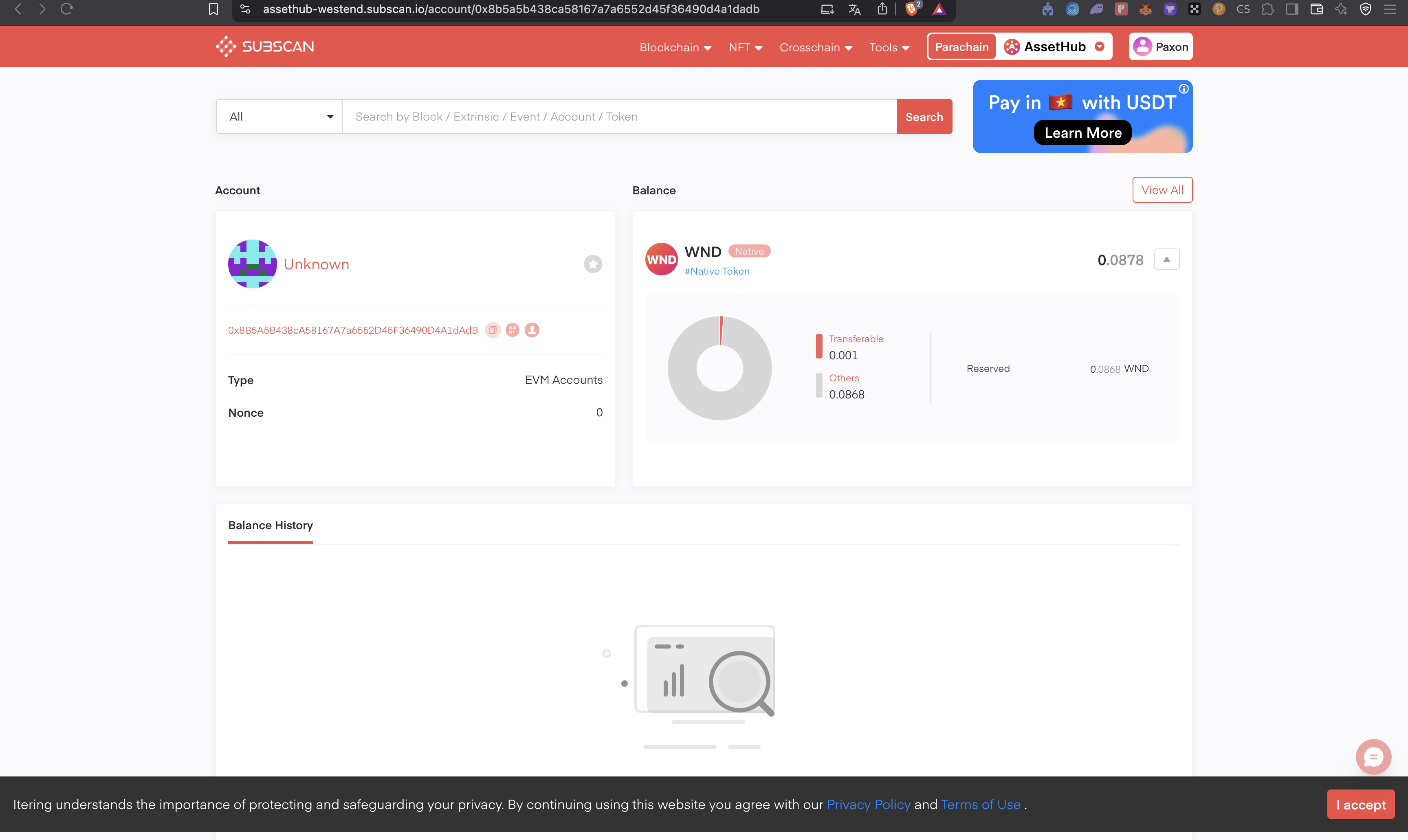
Task: Click View All balances
Action: [x=1162, y=189]
